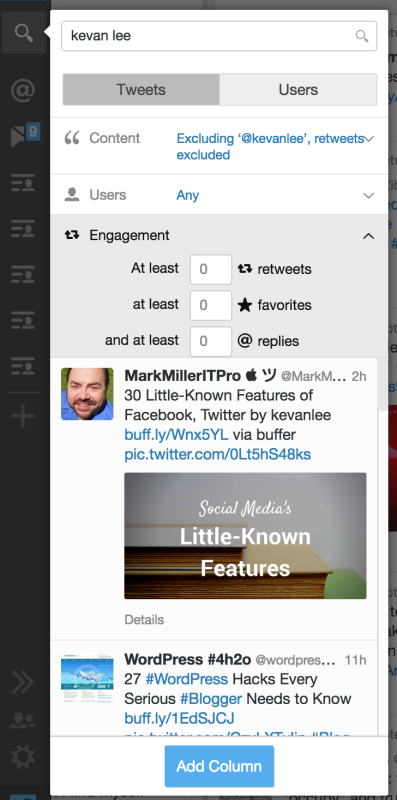The width and height of the screenshot is (397, 800).
Task: Open 'Little-Known Features' tweet image
Action: pos(245,536)
